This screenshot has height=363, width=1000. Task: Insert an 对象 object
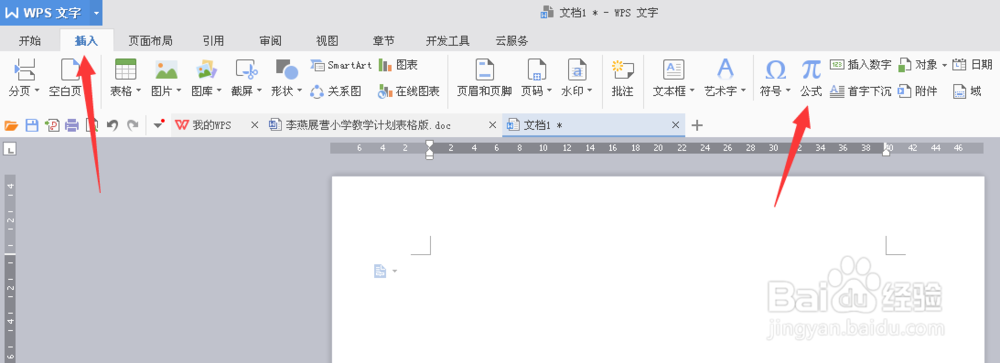[x=918, y=65]
